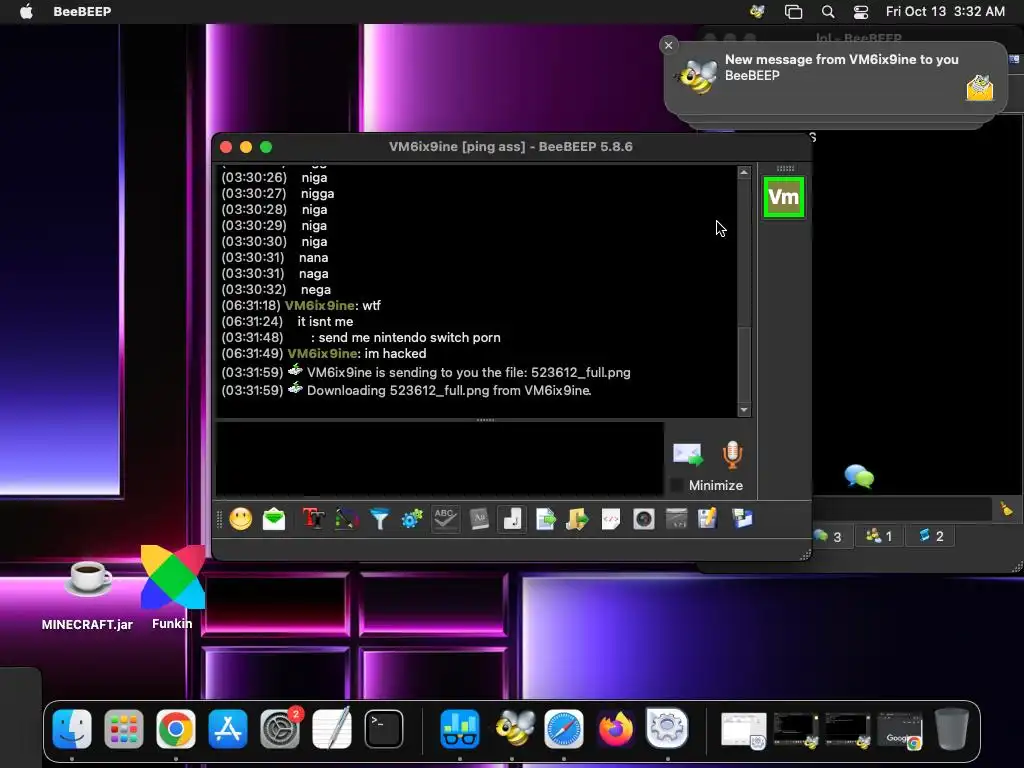Click the camera screenshot icon in toolbar
This screenshot has height=768, width=1024.
[x=644, y=519]
